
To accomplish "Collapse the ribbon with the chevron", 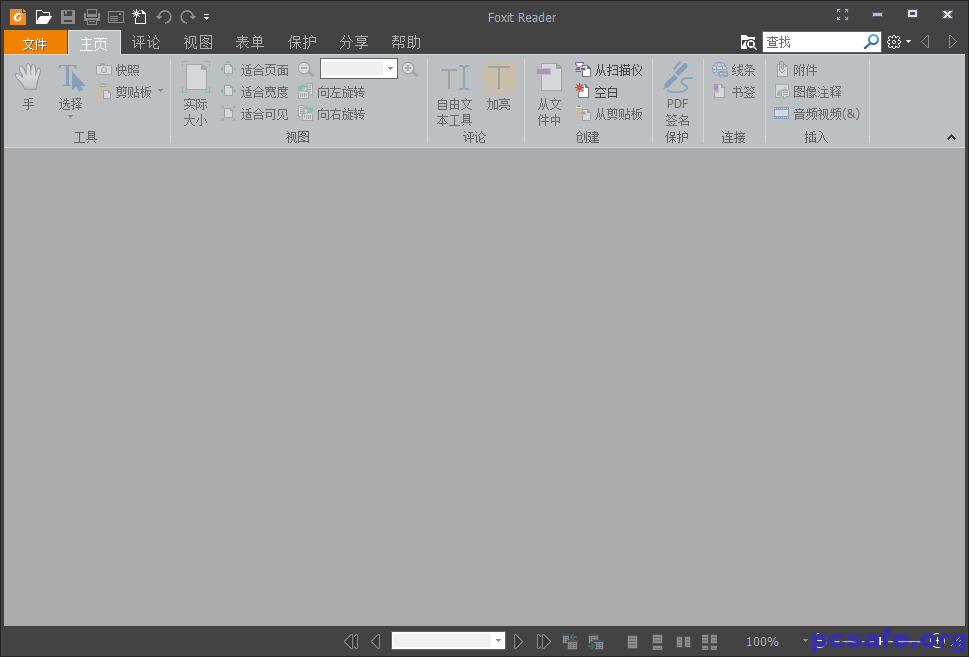I will click(951, 137).
